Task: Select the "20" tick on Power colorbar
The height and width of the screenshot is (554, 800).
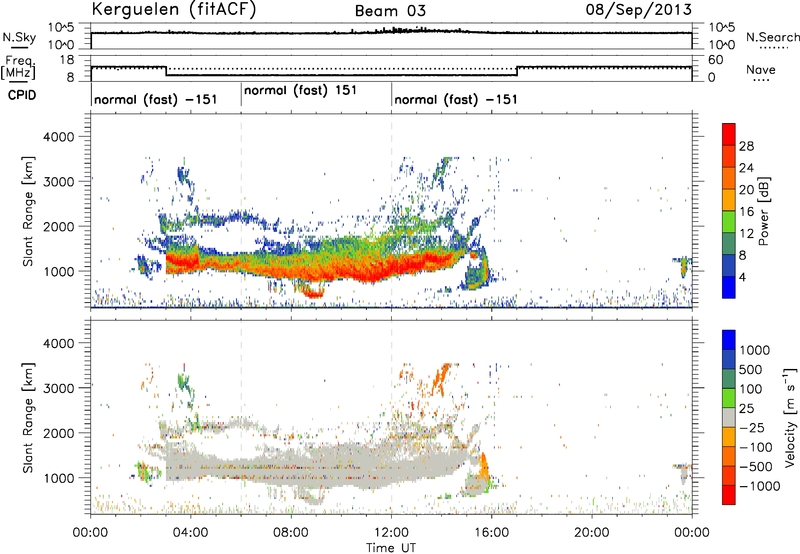Action: [x=746, y=190]
